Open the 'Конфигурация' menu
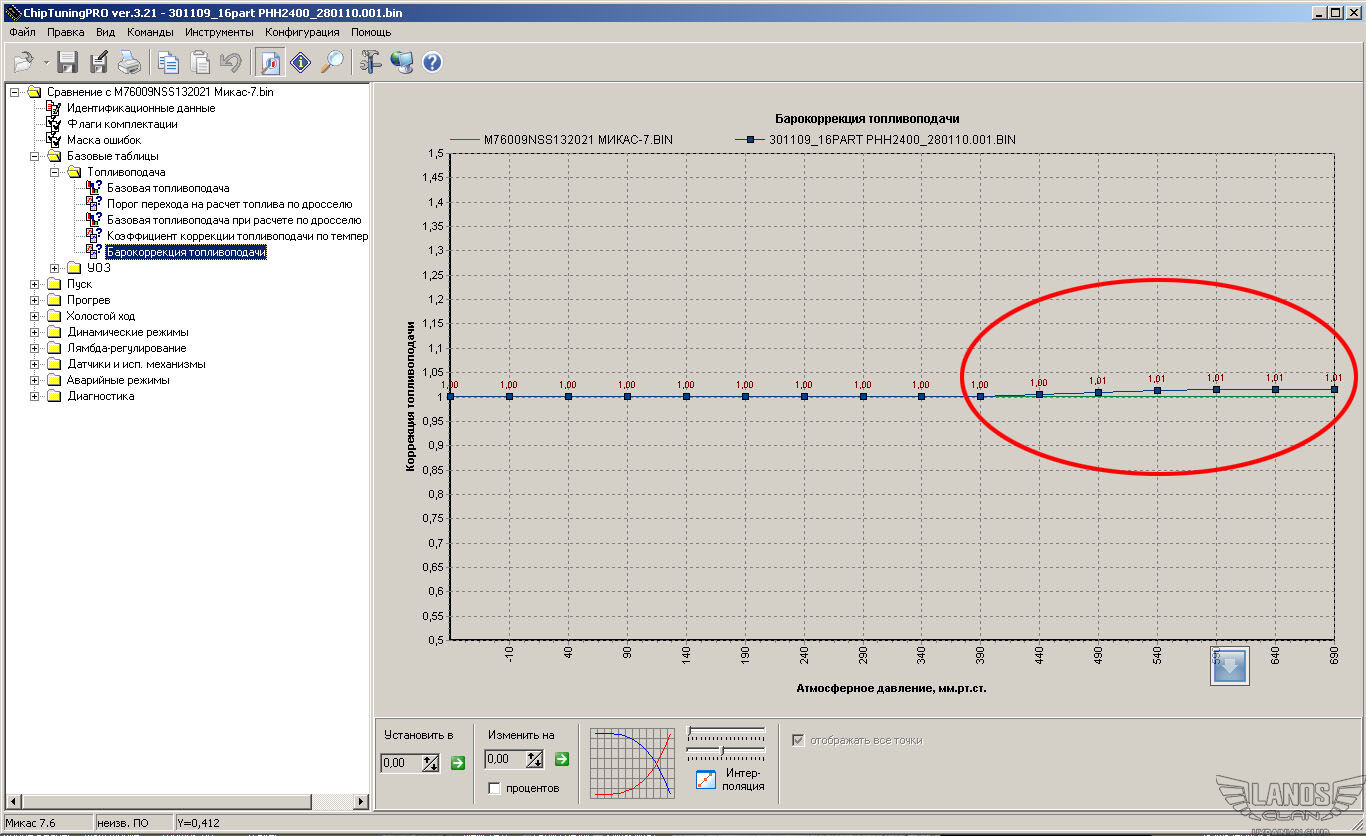 [x=302, y=32]
